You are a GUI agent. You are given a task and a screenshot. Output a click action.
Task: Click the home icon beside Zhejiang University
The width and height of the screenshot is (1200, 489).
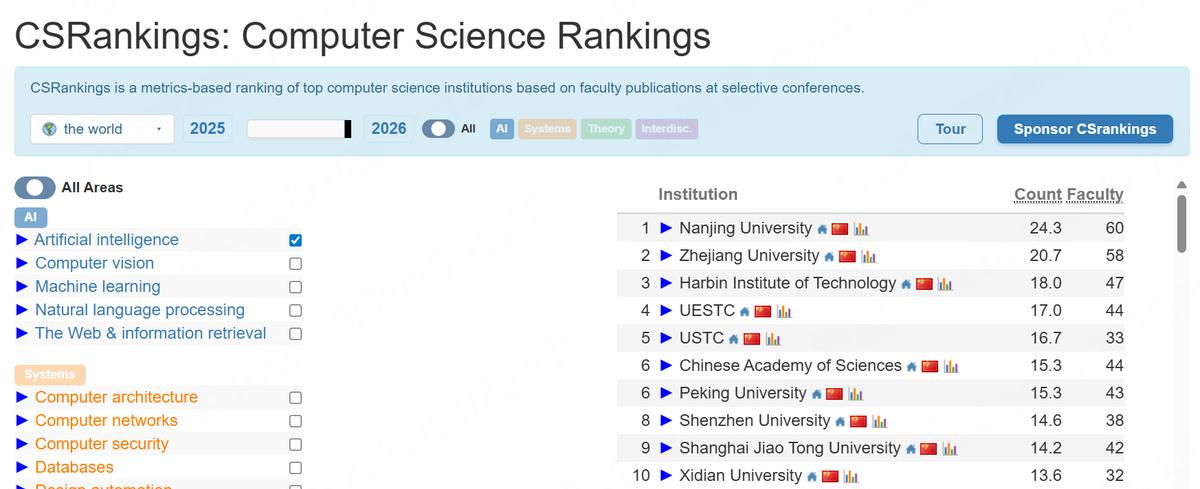[x=829, y=257]
